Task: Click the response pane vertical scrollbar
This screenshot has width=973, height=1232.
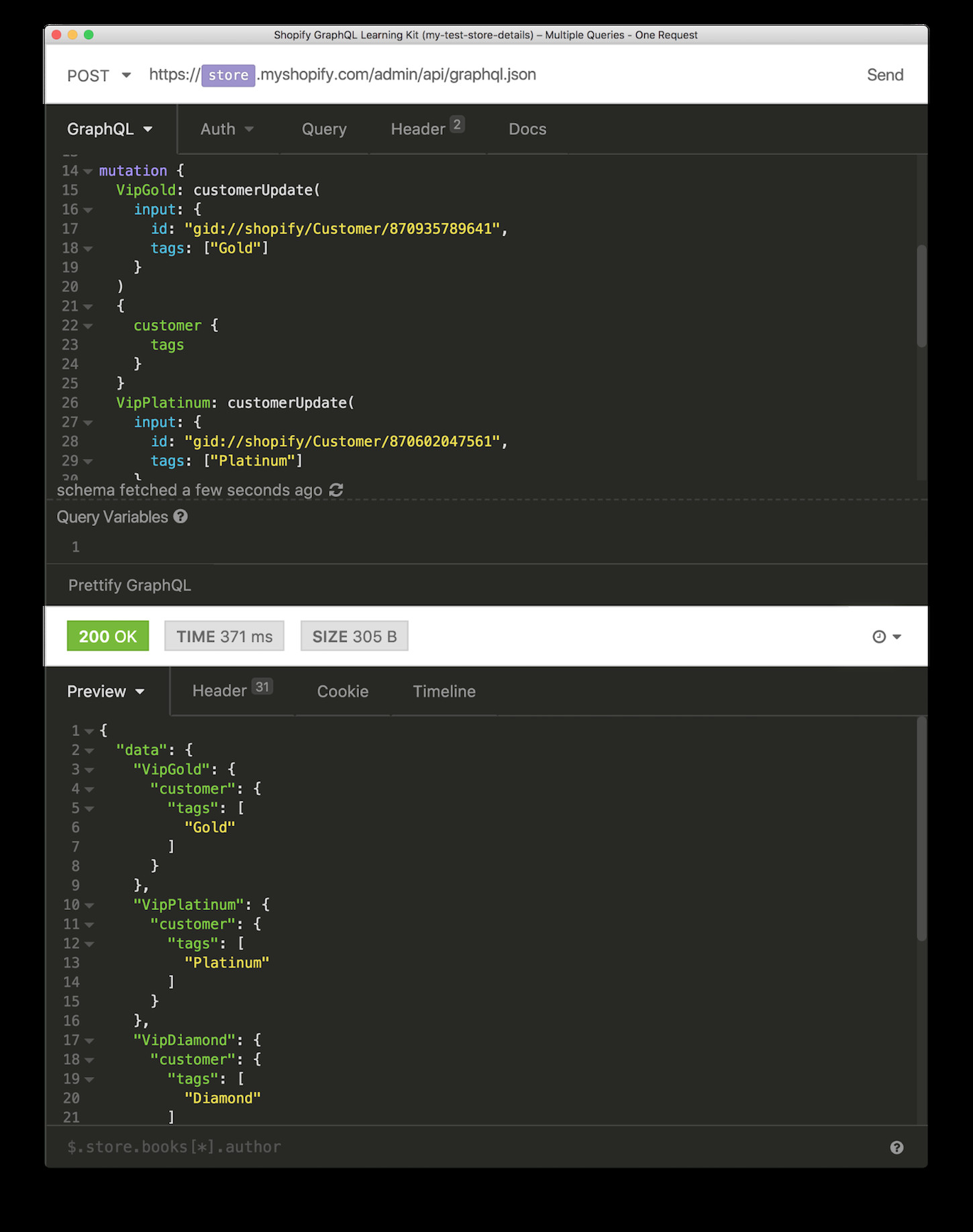Action: [x=921, y=829]
